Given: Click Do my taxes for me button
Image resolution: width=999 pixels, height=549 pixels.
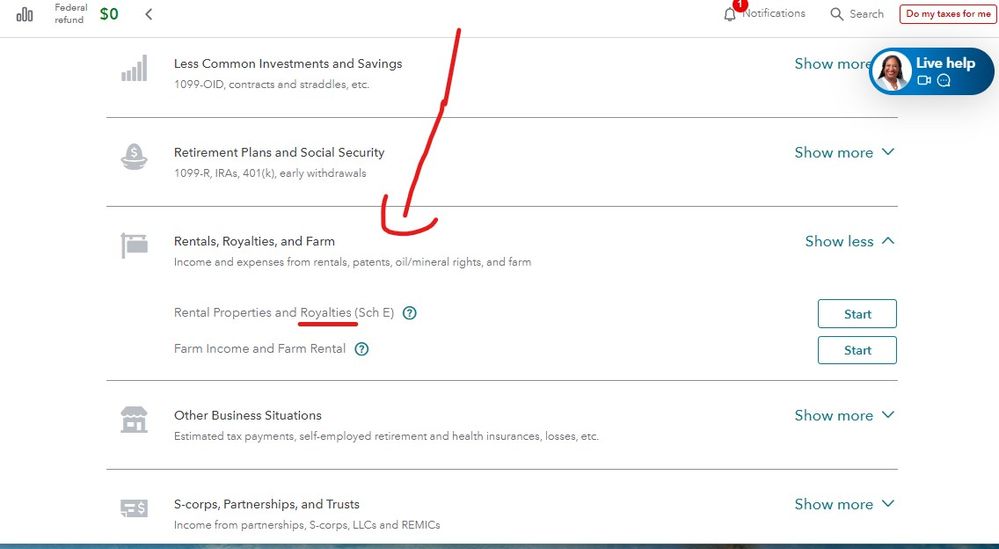Looking at the screenshot, I should [x=948, y=14].
